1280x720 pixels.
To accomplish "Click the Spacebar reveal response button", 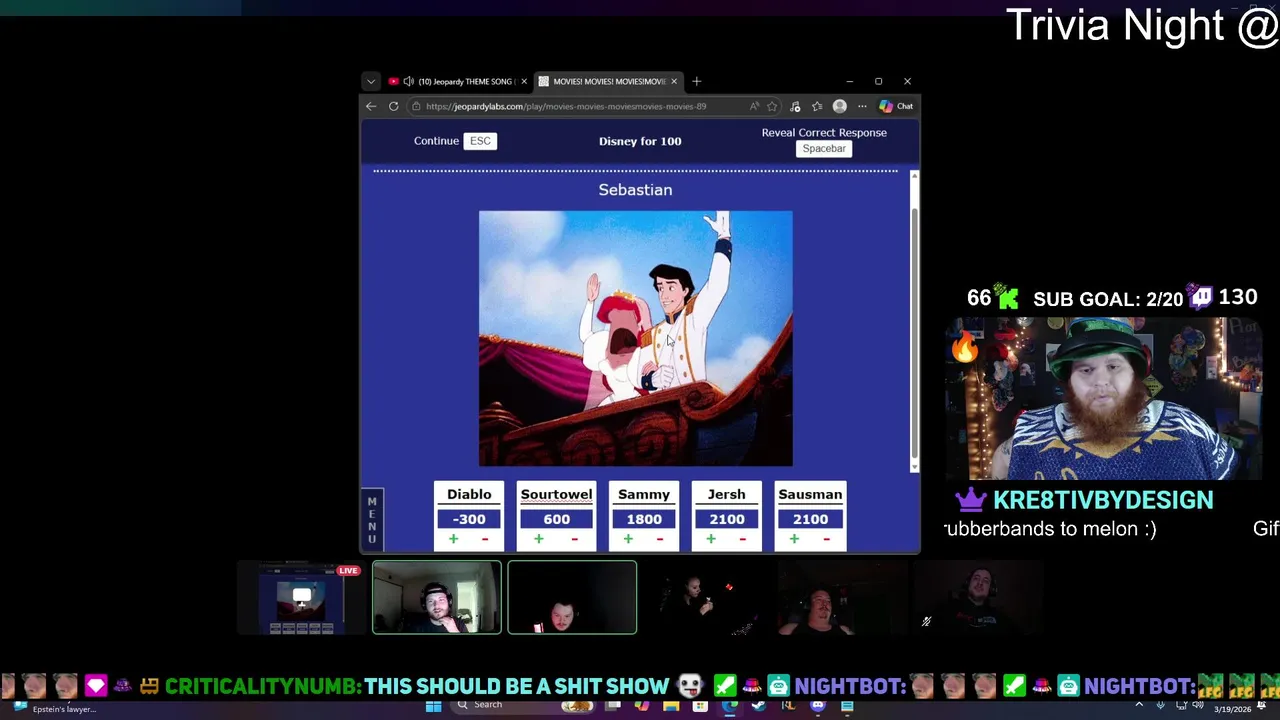I will pyautogui.click(x=824, y=149).
